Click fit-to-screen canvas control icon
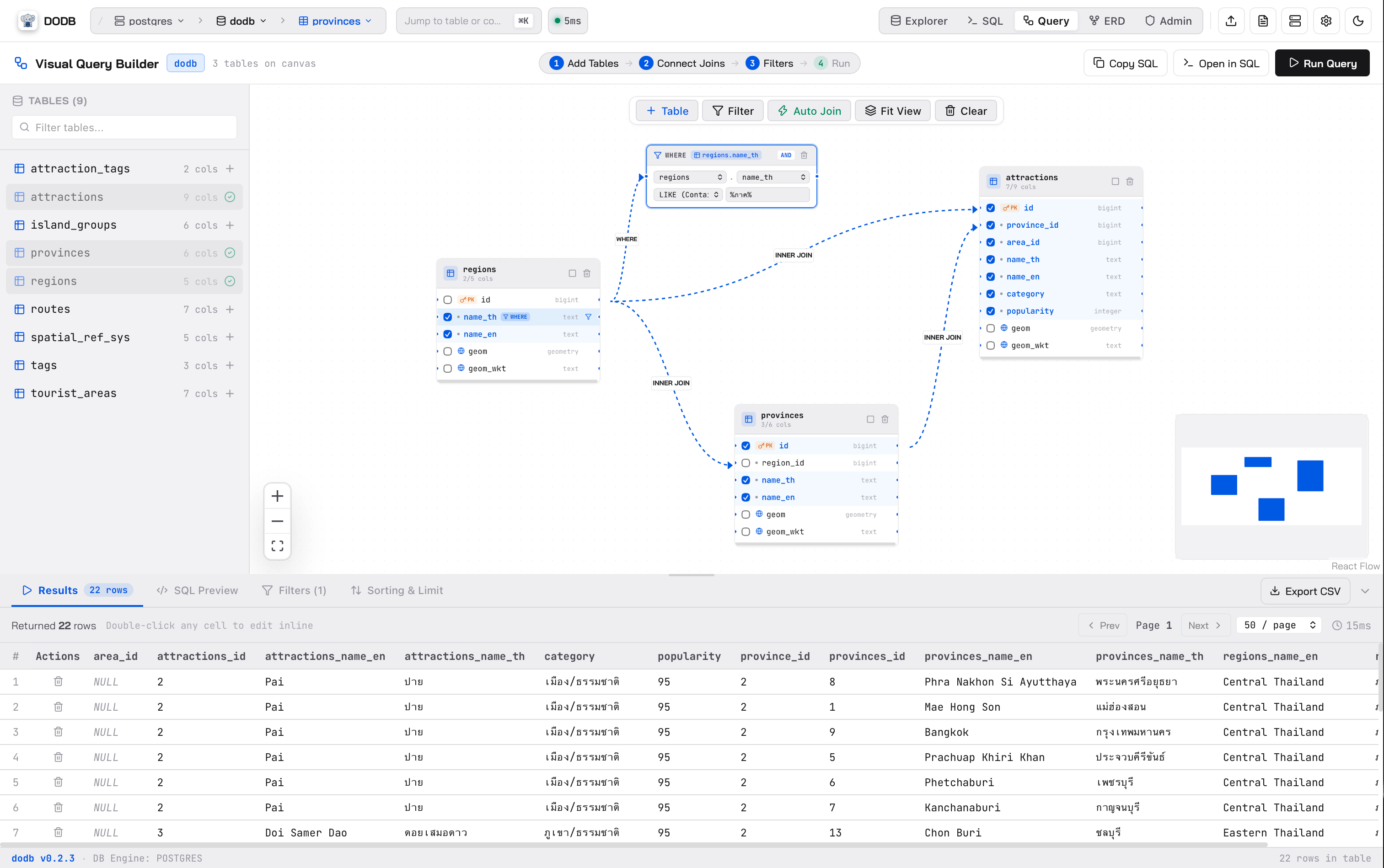 [x=277, y=546]
